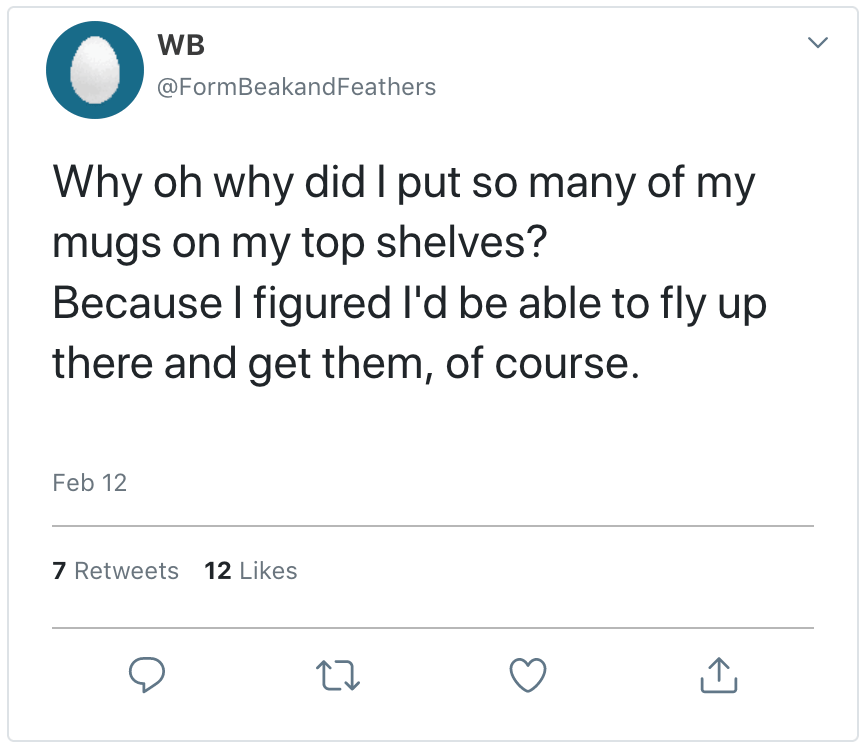Click the bold number 7 before Retweets

pyautogui.click(x=59, y=571)
